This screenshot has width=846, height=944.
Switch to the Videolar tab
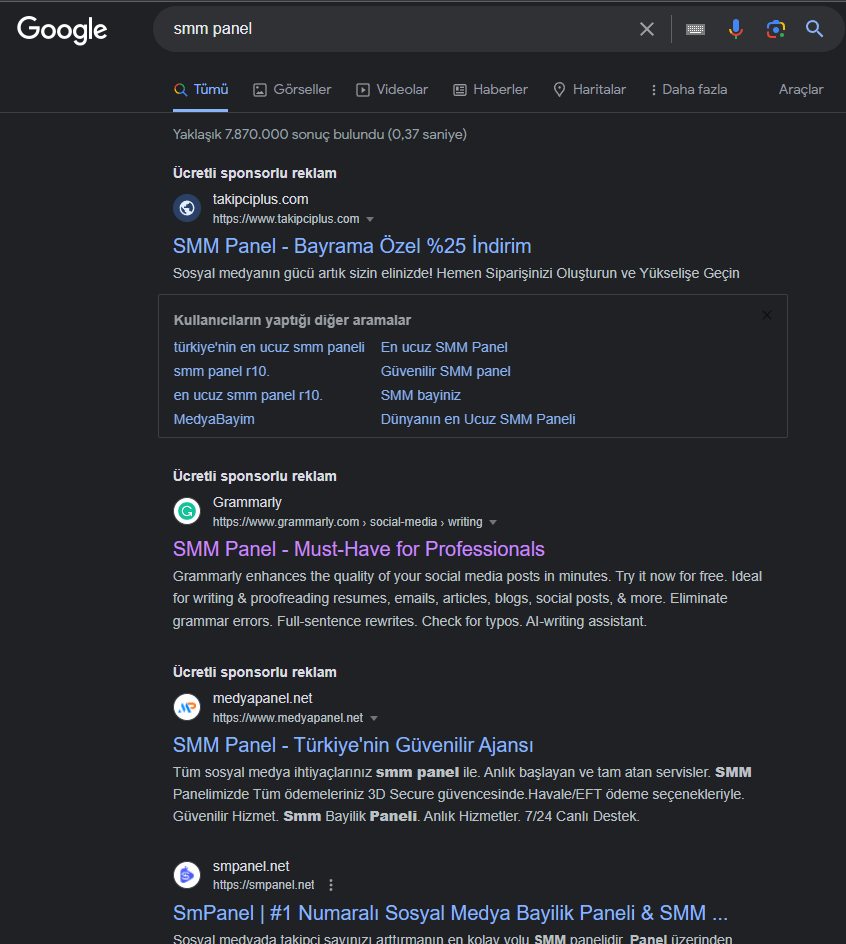[392, 90]
